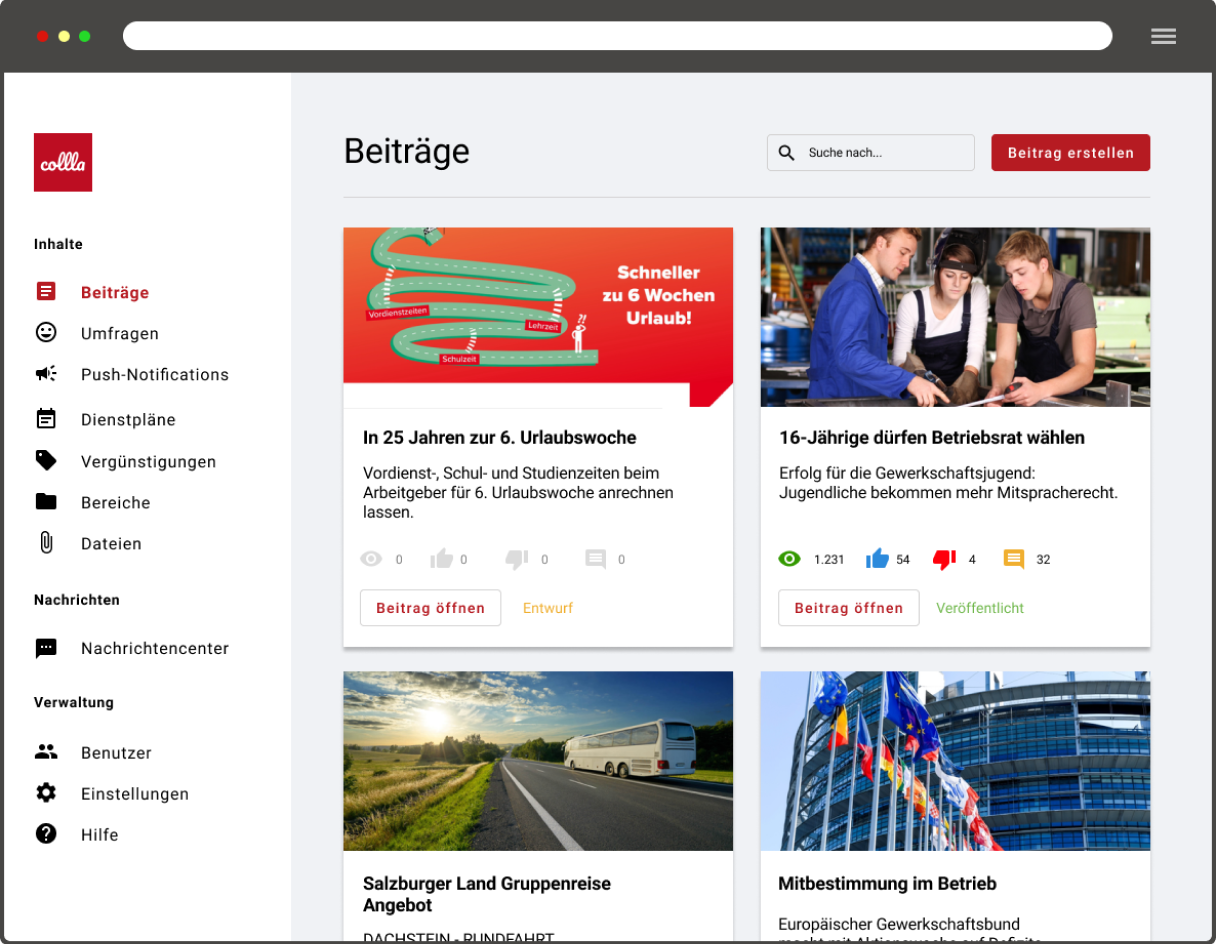Click the green views eye on Betriebsrat post

(789, 559)
